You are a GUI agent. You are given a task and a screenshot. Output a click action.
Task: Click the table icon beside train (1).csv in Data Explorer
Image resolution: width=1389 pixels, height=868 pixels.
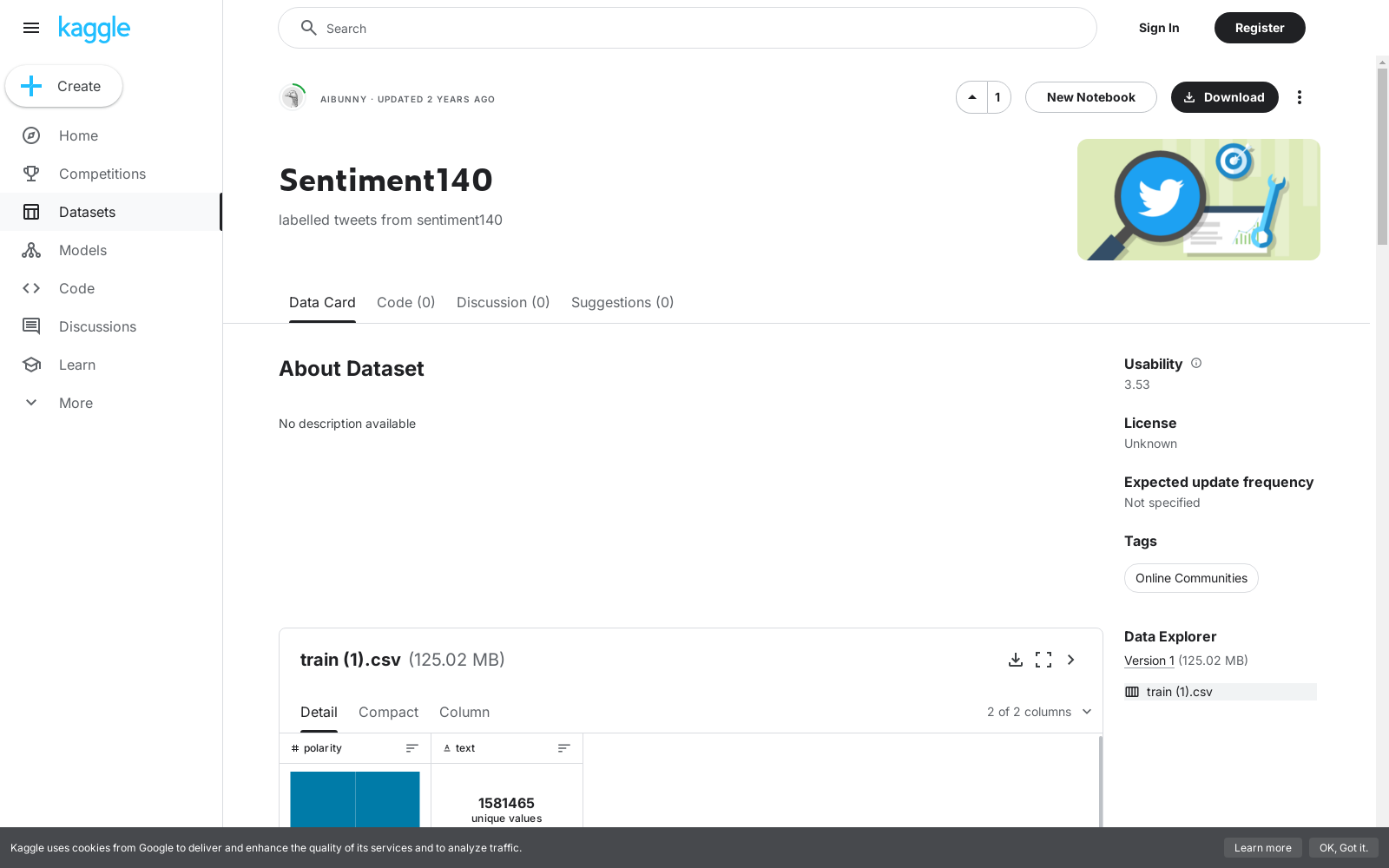point(1132,692)
